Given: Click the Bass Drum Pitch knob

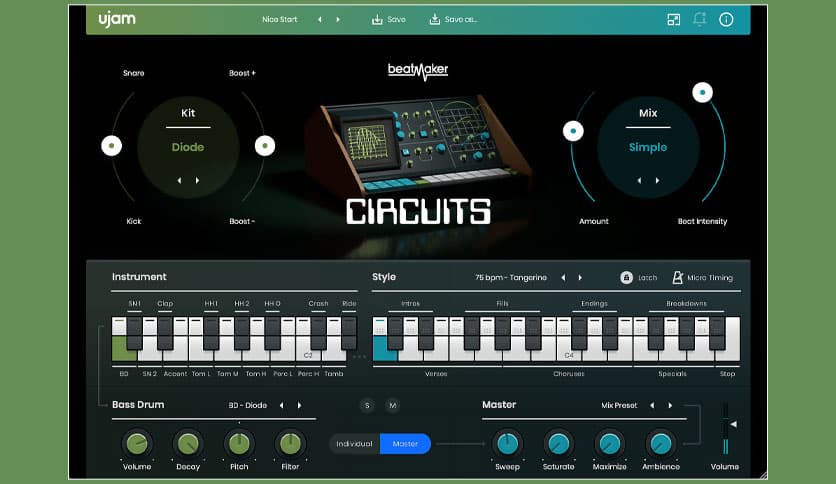Looking at the screenshot, I should [x=239, y=443].
